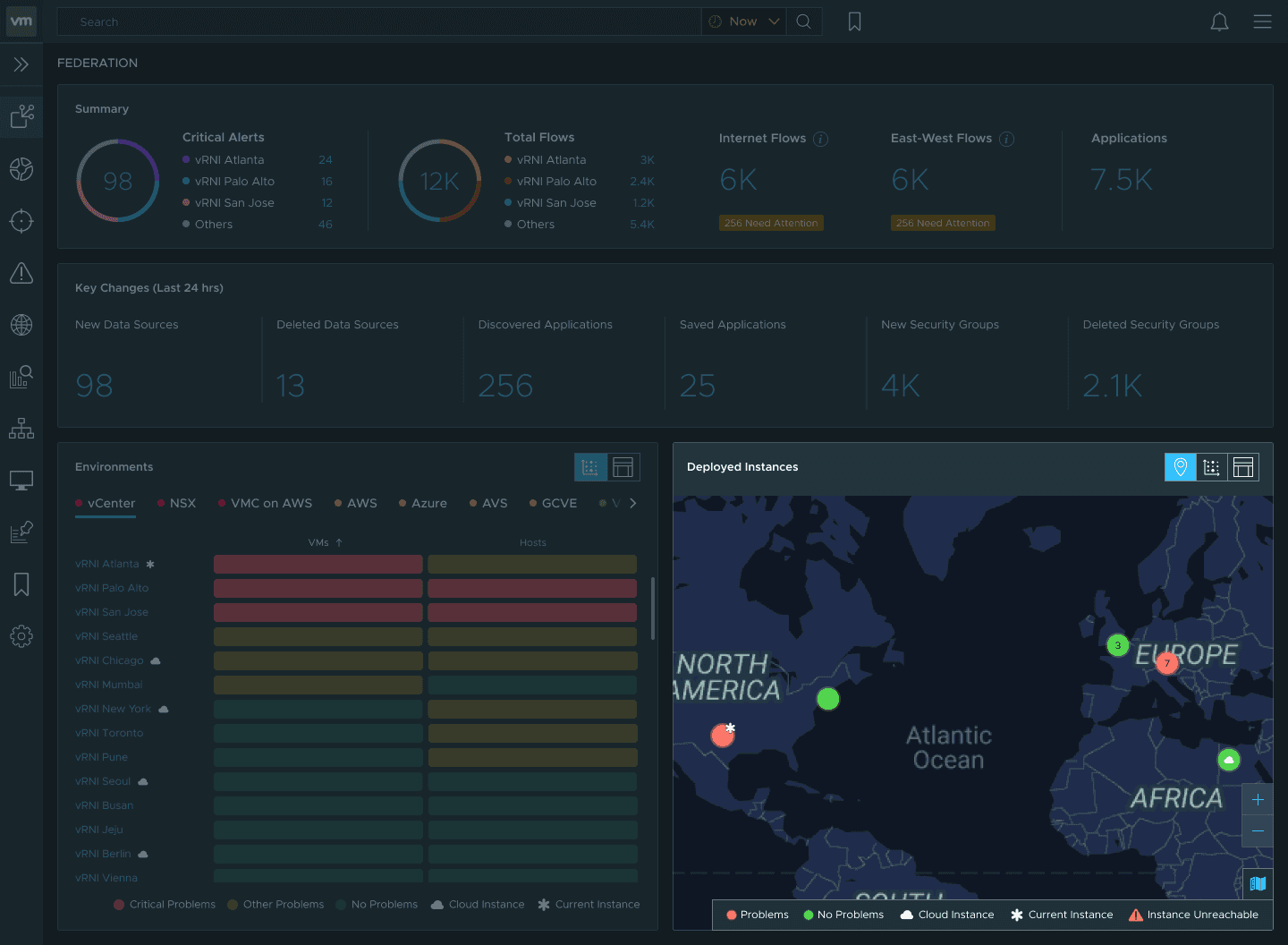Screen dimensions: 1288x945
Task: Open the monitor icon in the left sidebar
Action: pyautogui.click(x=21, y=481)
